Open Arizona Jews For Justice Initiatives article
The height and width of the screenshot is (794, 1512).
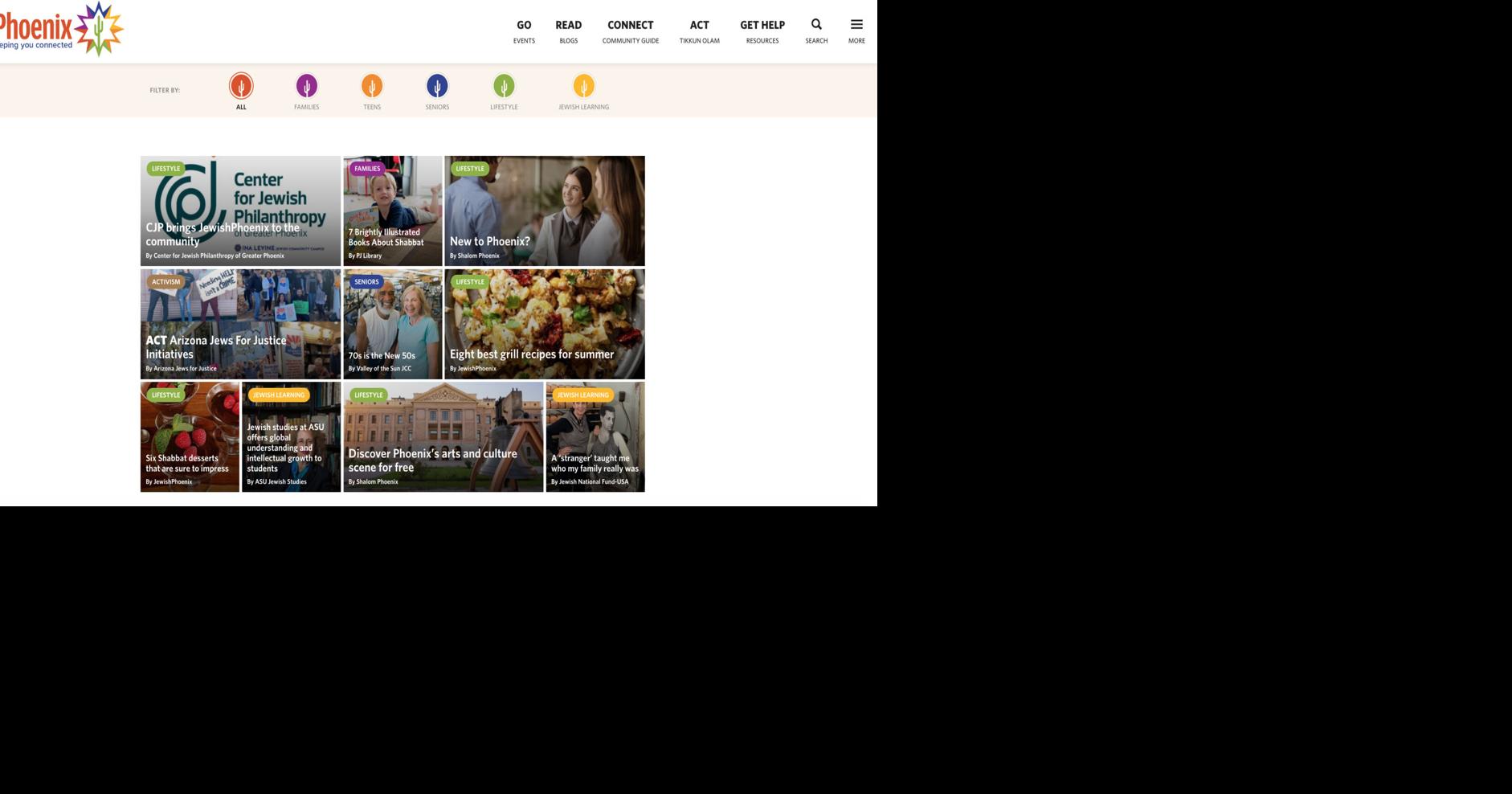click(240, 324)
